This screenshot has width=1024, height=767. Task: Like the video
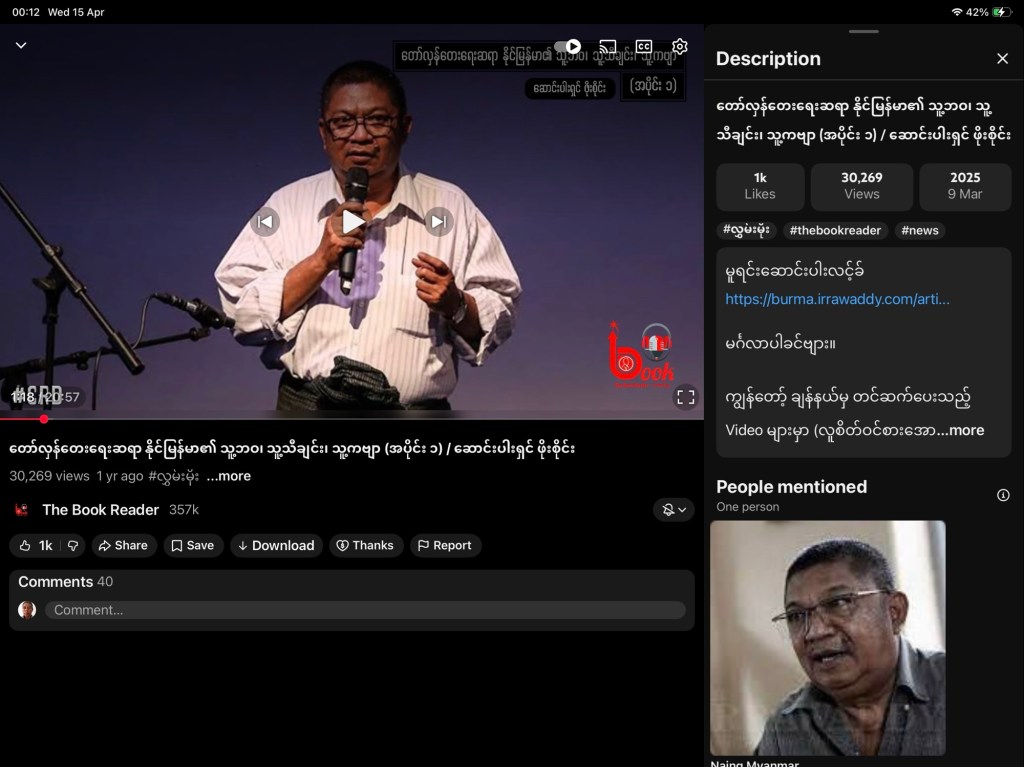coord(35,545)
